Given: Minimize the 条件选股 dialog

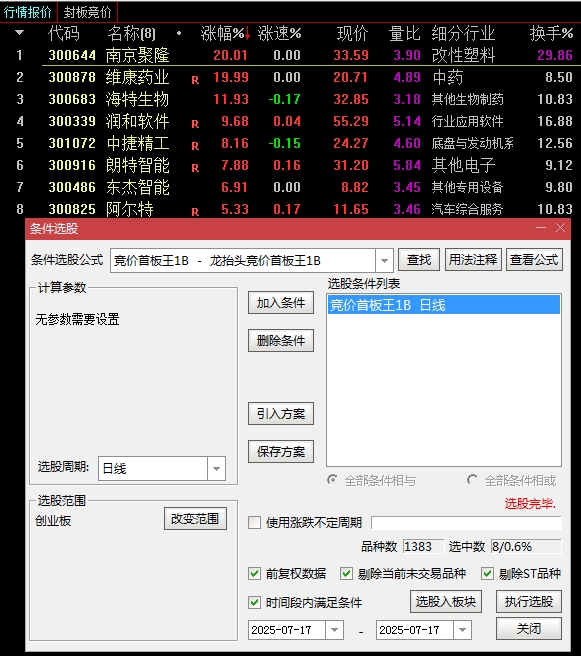Looking at the screenshot, I should 541,228.
